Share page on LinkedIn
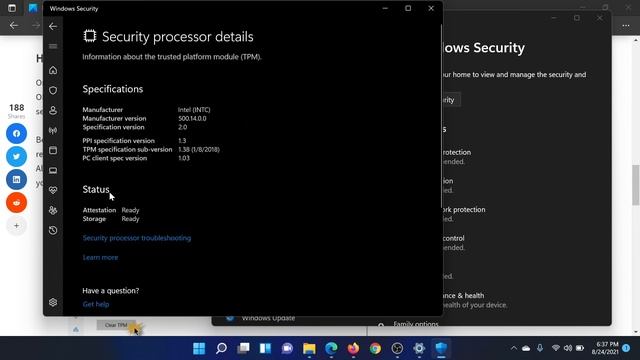Screen dimensions: 640x360 click(16, 180)
